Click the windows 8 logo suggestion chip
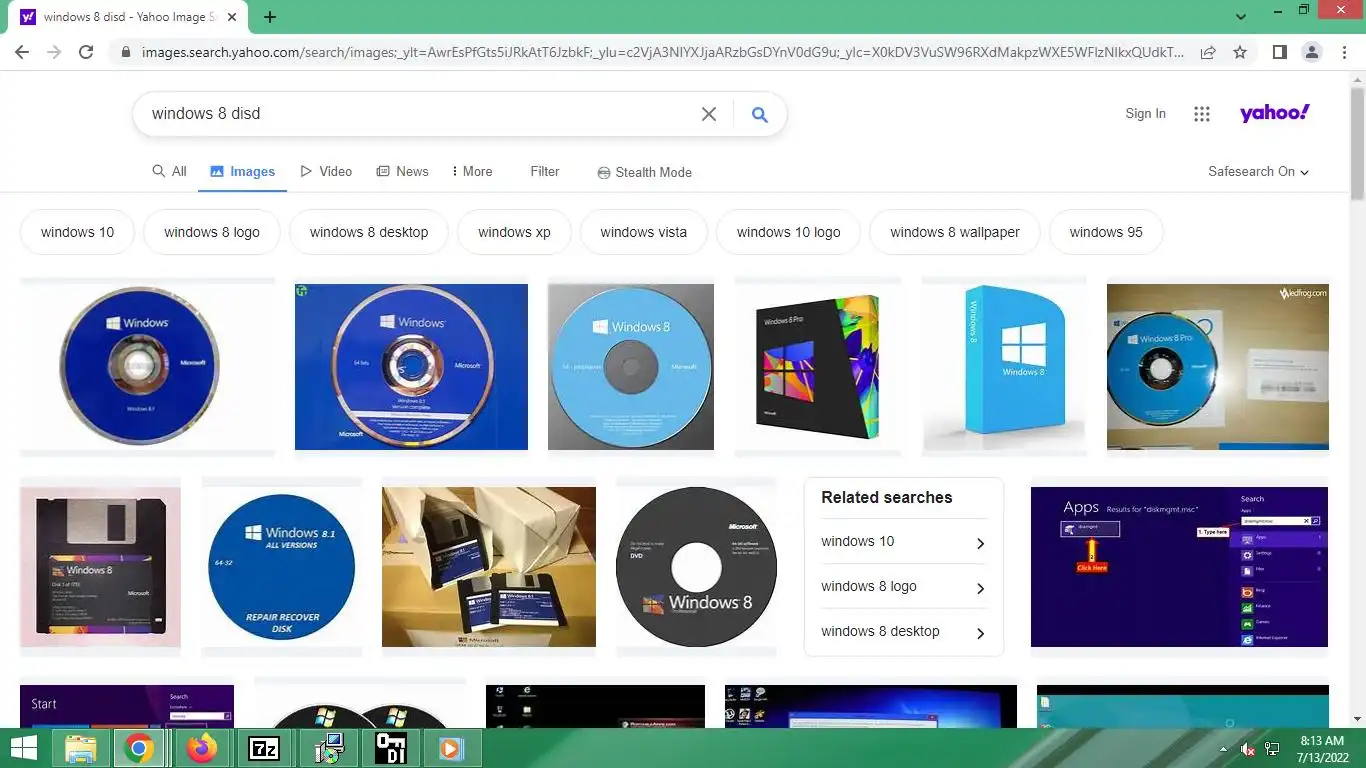Screen dimensions: 1366x768 (212, 232)
